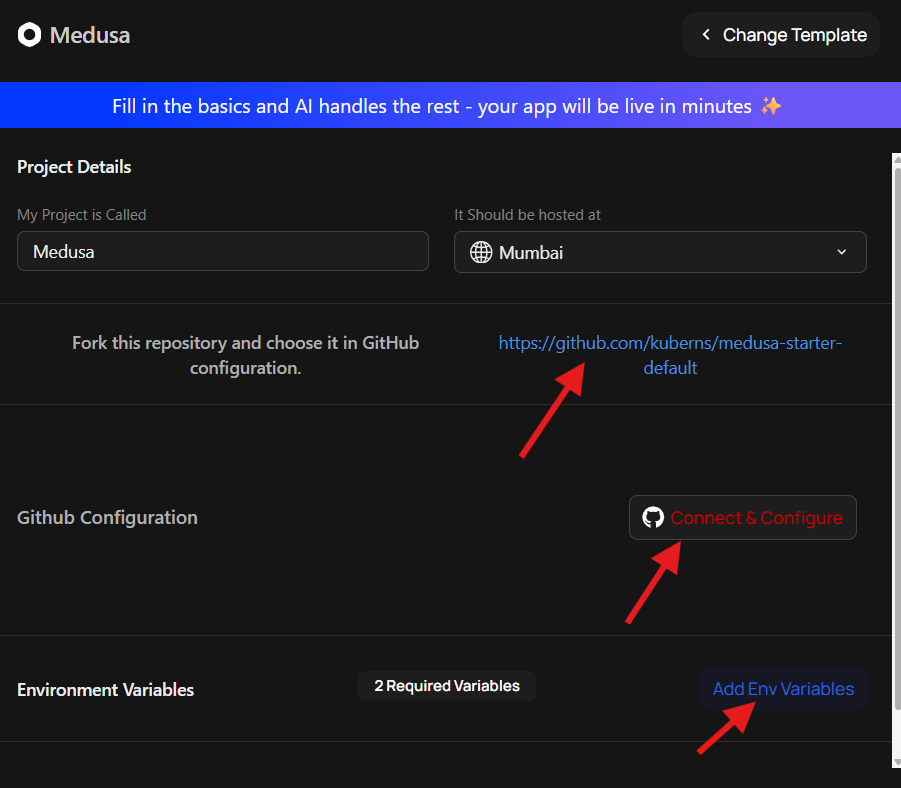
Task: Click the project name field containing Medusa
Action: (223, 251)
